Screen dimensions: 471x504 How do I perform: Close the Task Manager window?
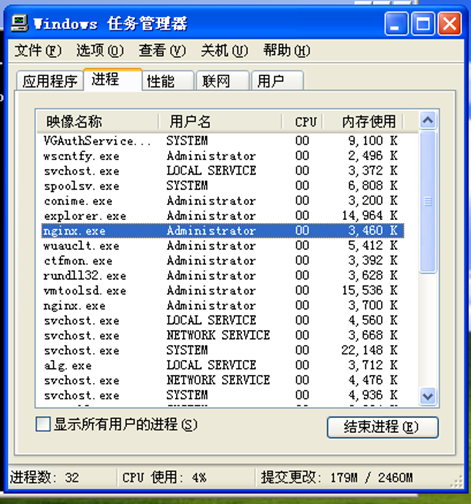pyautogui.click(x=450, y=24)
